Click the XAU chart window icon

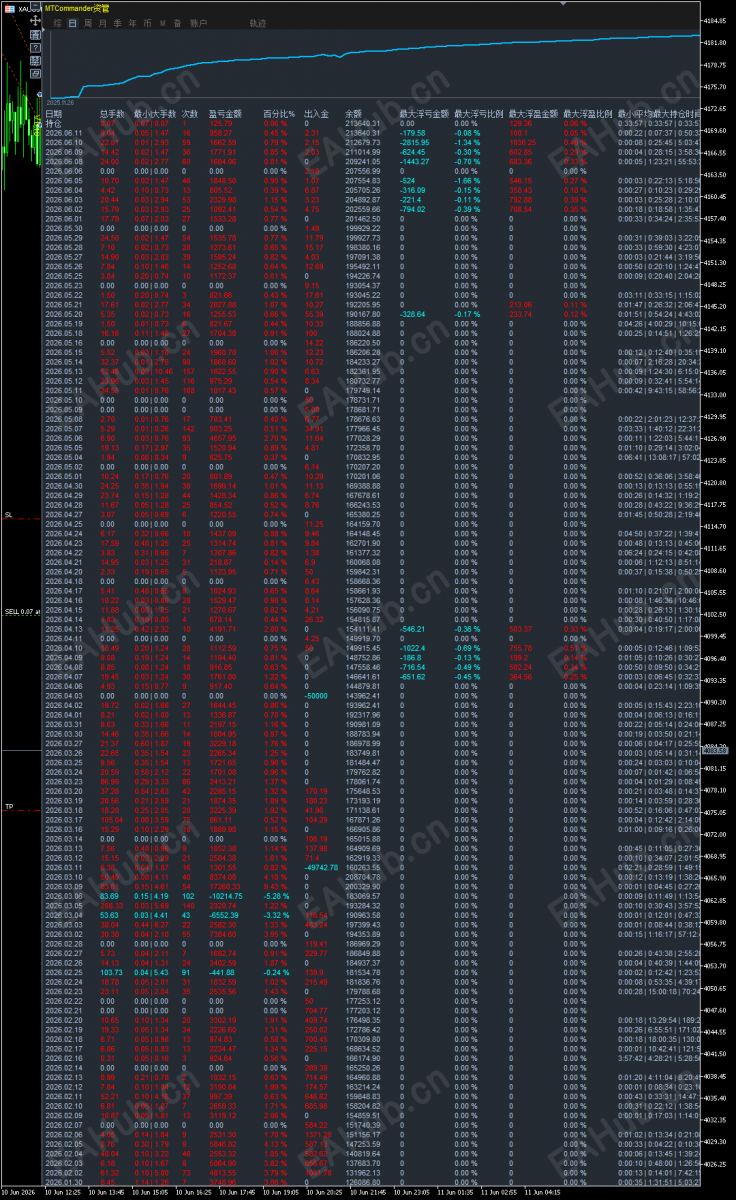click(9, 8)
